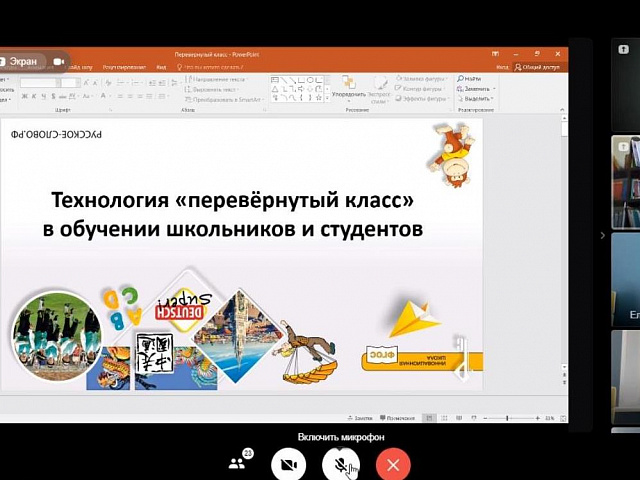Justify the text

click(x=149, y=96)
